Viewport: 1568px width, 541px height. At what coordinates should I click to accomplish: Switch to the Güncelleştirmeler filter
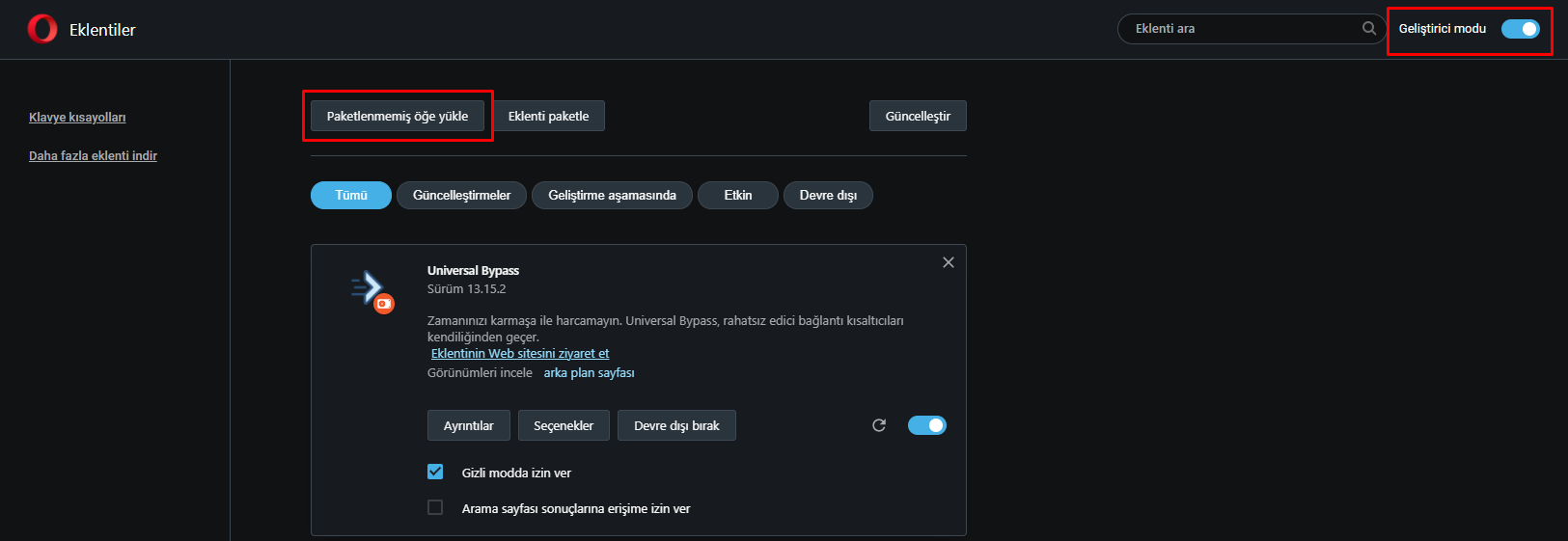tap(461, 195)
